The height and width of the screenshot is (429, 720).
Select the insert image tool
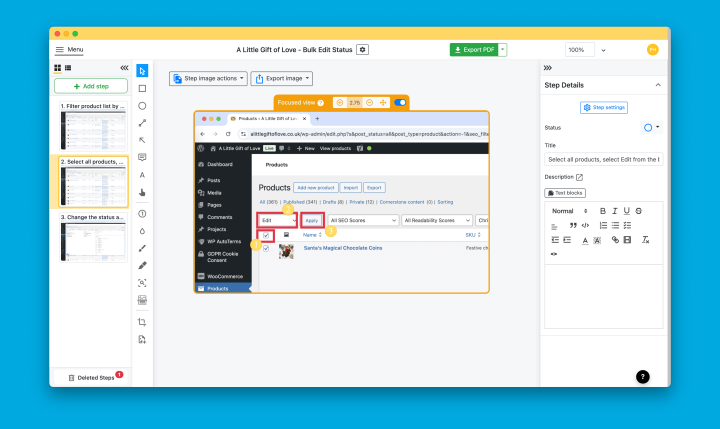[142, 300]
